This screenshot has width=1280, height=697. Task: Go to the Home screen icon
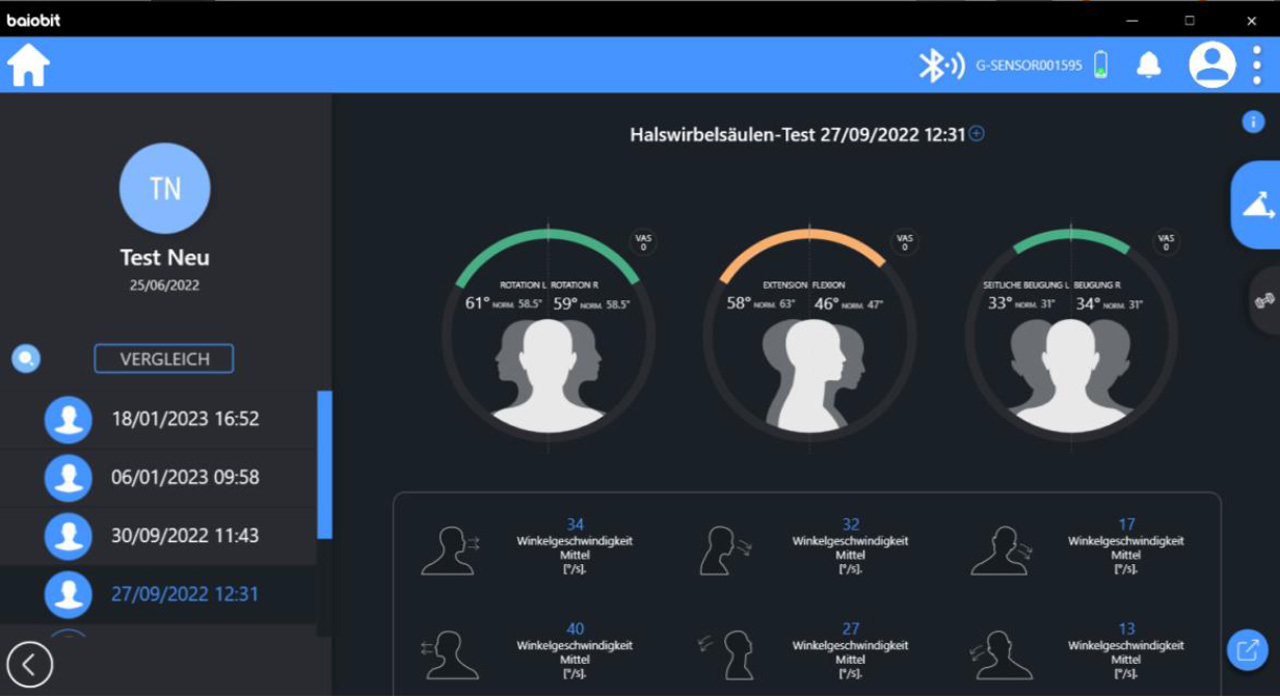click(28, 66)
